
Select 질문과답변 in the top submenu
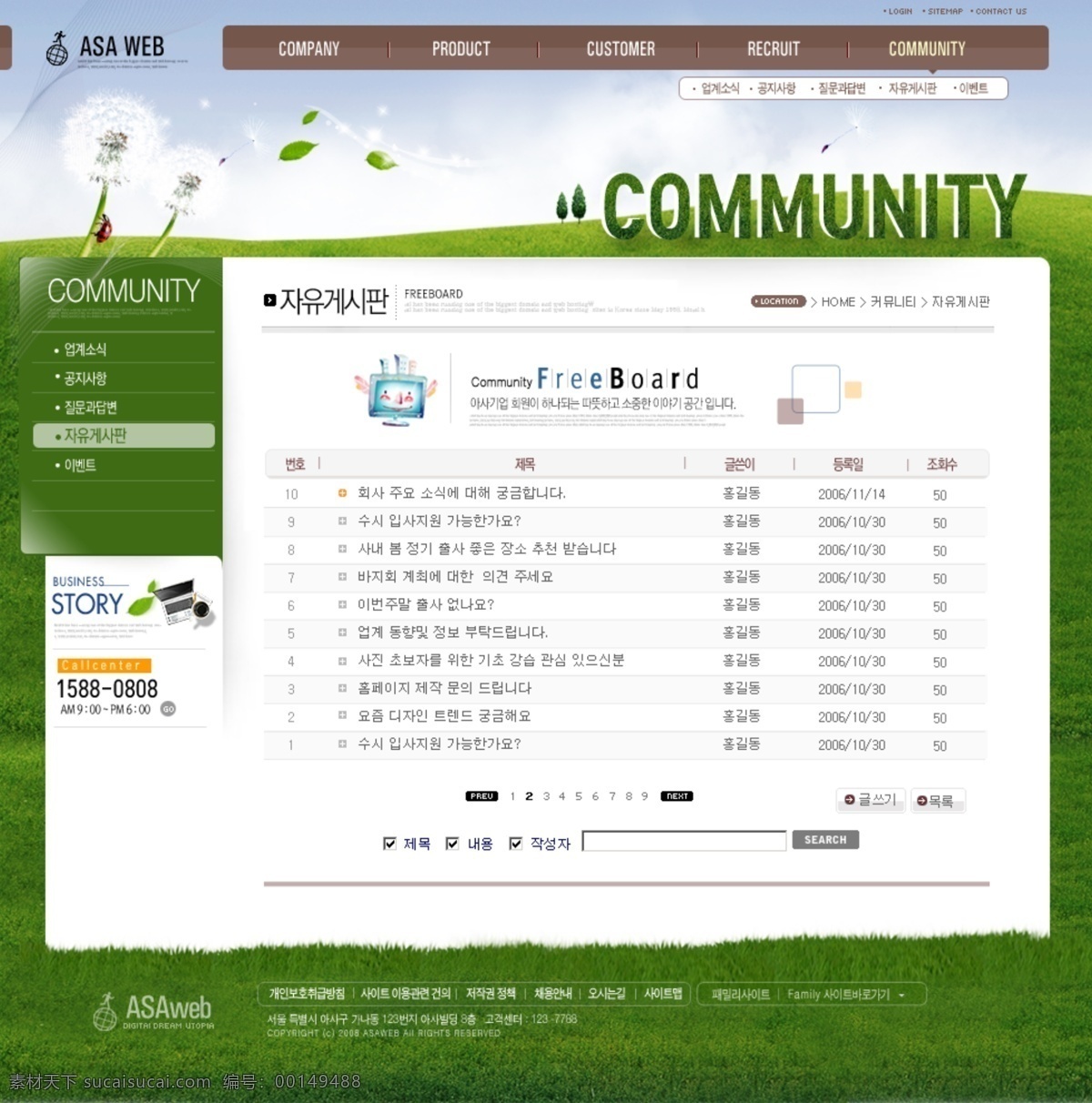pyautogui.click(x=842, y=88)
